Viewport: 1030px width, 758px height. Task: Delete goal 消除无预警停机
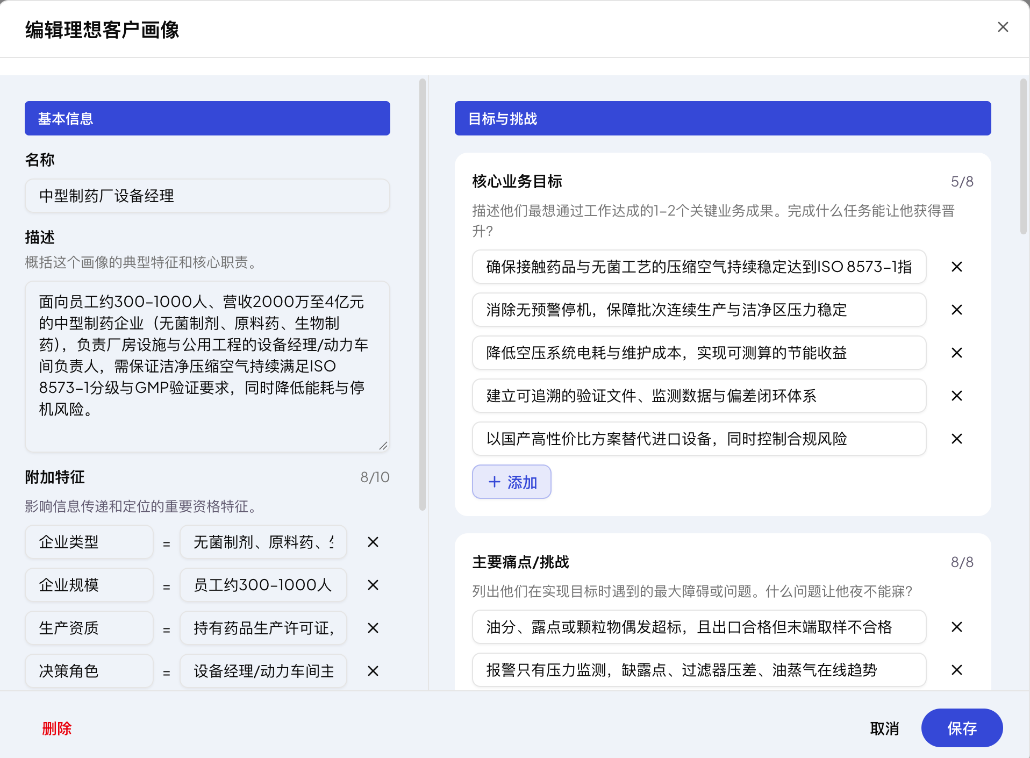[x=956, y=309]
